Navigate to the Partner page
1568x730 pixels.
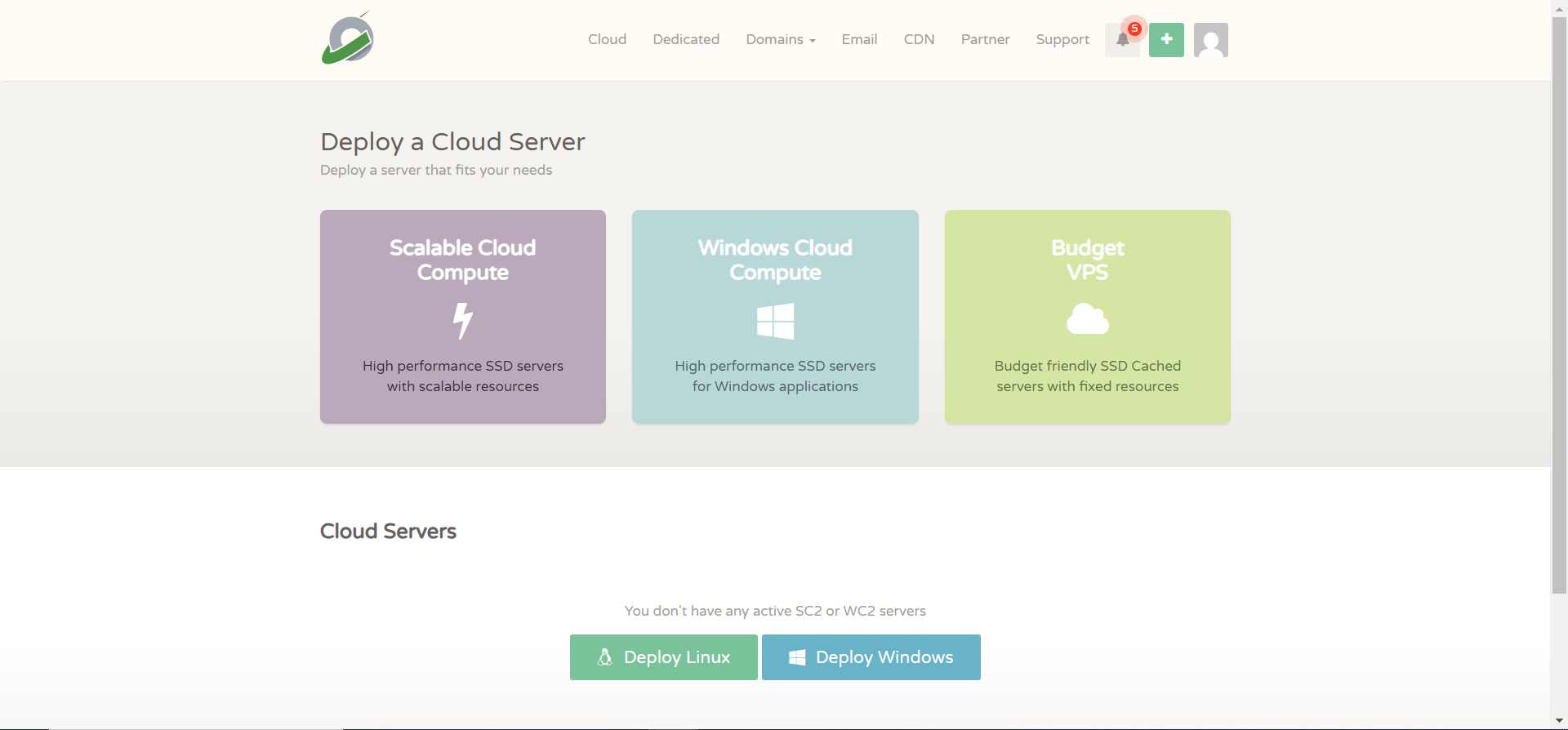pos(985,39)
